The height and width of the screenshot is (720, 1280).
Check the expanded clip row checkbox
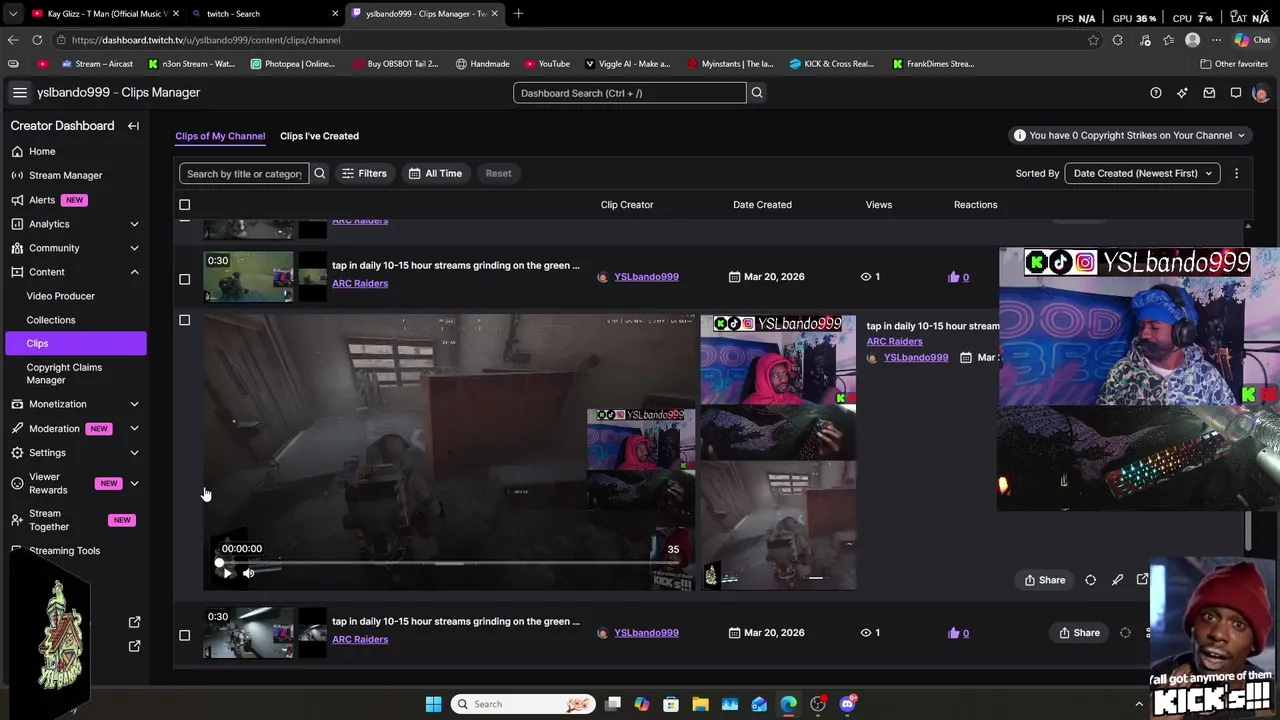click(184, 320)
